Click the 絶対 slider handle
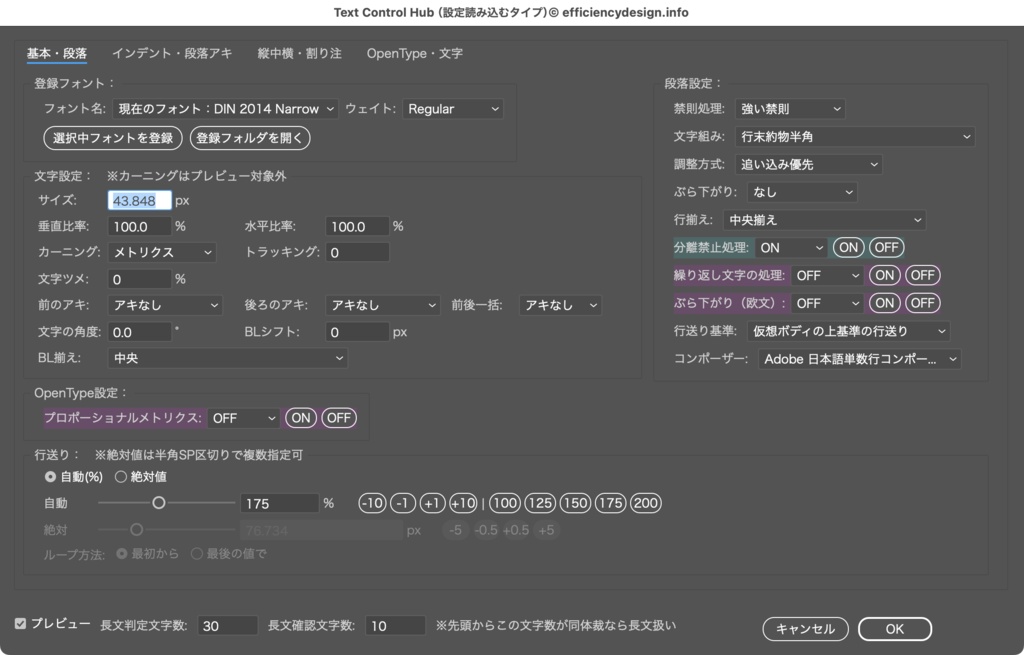Image resolution: width=1024 pixels, height=655 pixels. click(x=136, y=530)
